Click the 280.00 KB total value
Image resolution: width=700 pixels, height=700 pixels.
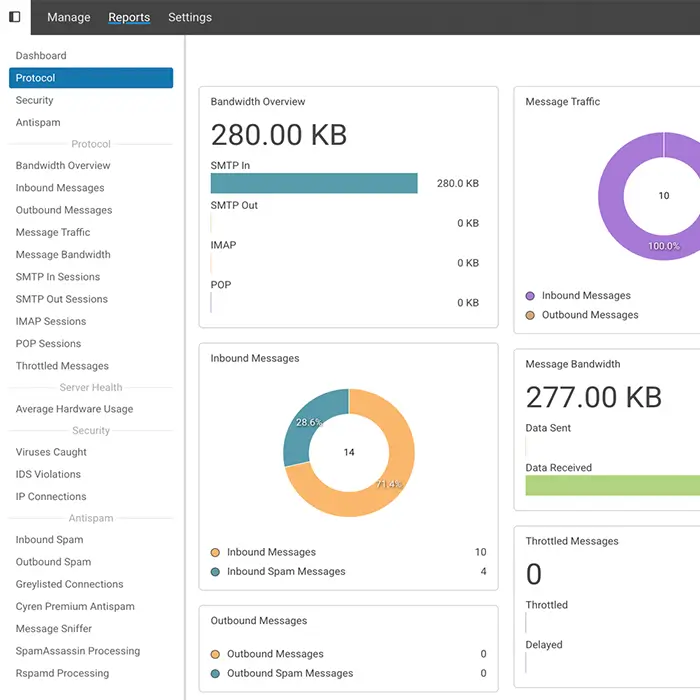click(279, 134)
